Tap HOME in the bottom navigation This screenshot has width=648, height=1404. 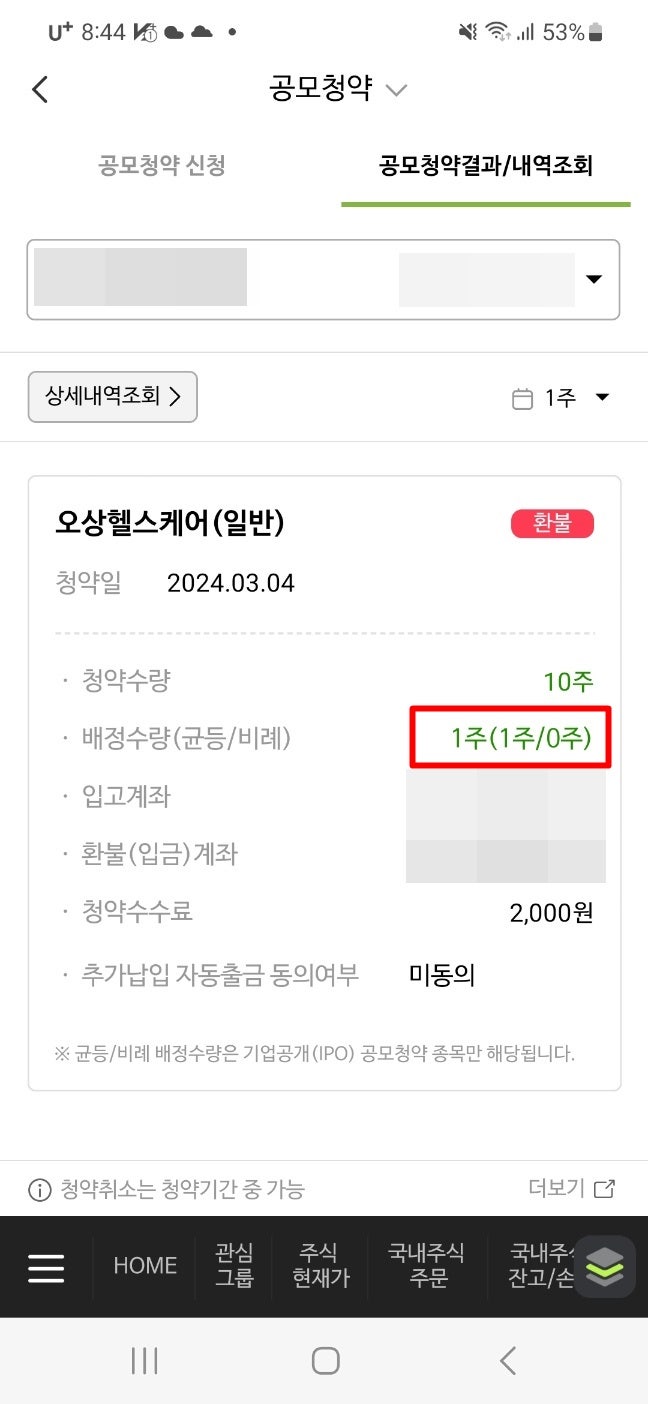[143, 1266]
